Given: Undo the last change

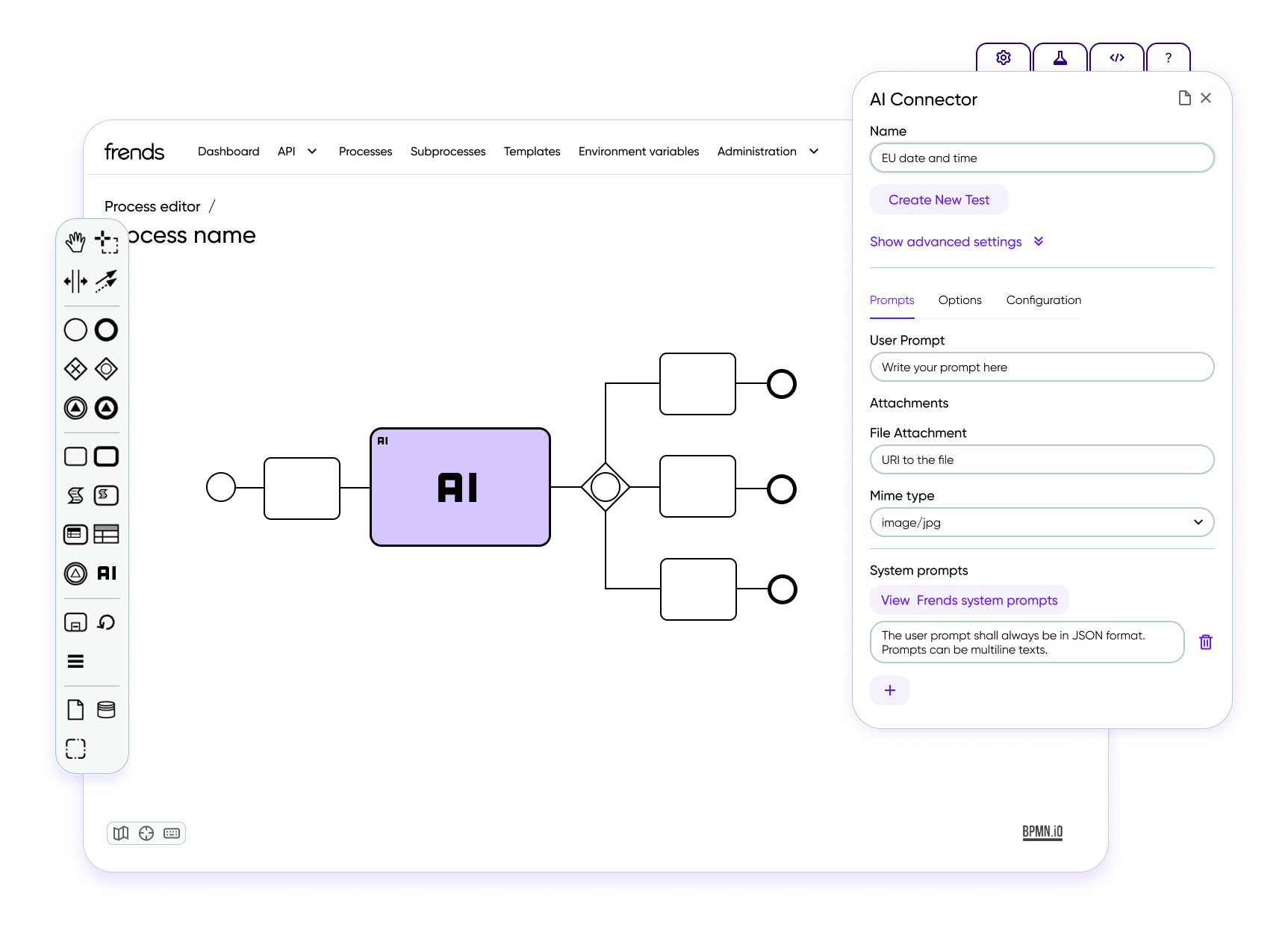Looking at the screenshot, I should [x=105, y=622].
